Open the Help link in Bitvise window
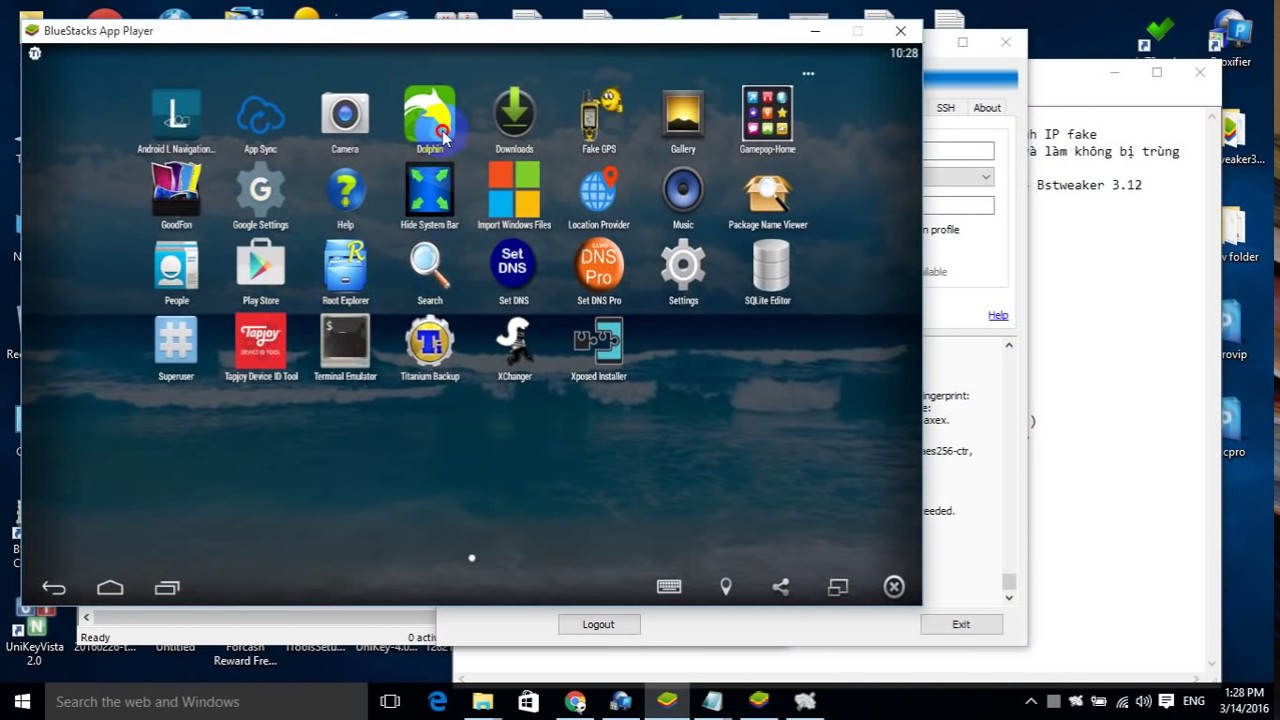Viewport: 1280px width, 720px height. (998, 315)
